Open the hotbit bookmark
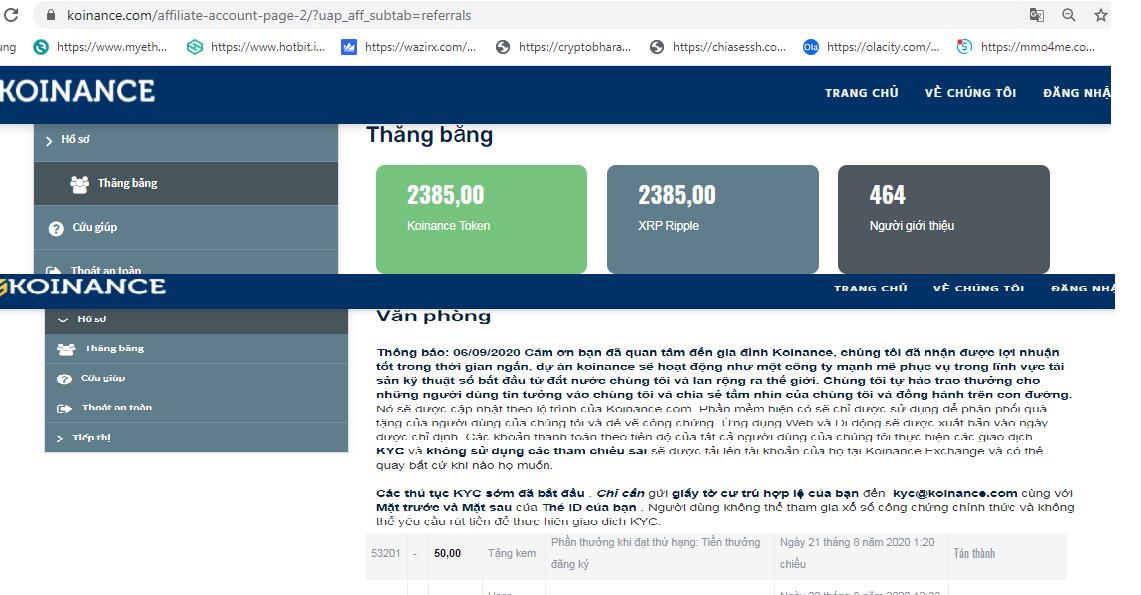The height and width of the screenshot is (595, 1141). 255,47
